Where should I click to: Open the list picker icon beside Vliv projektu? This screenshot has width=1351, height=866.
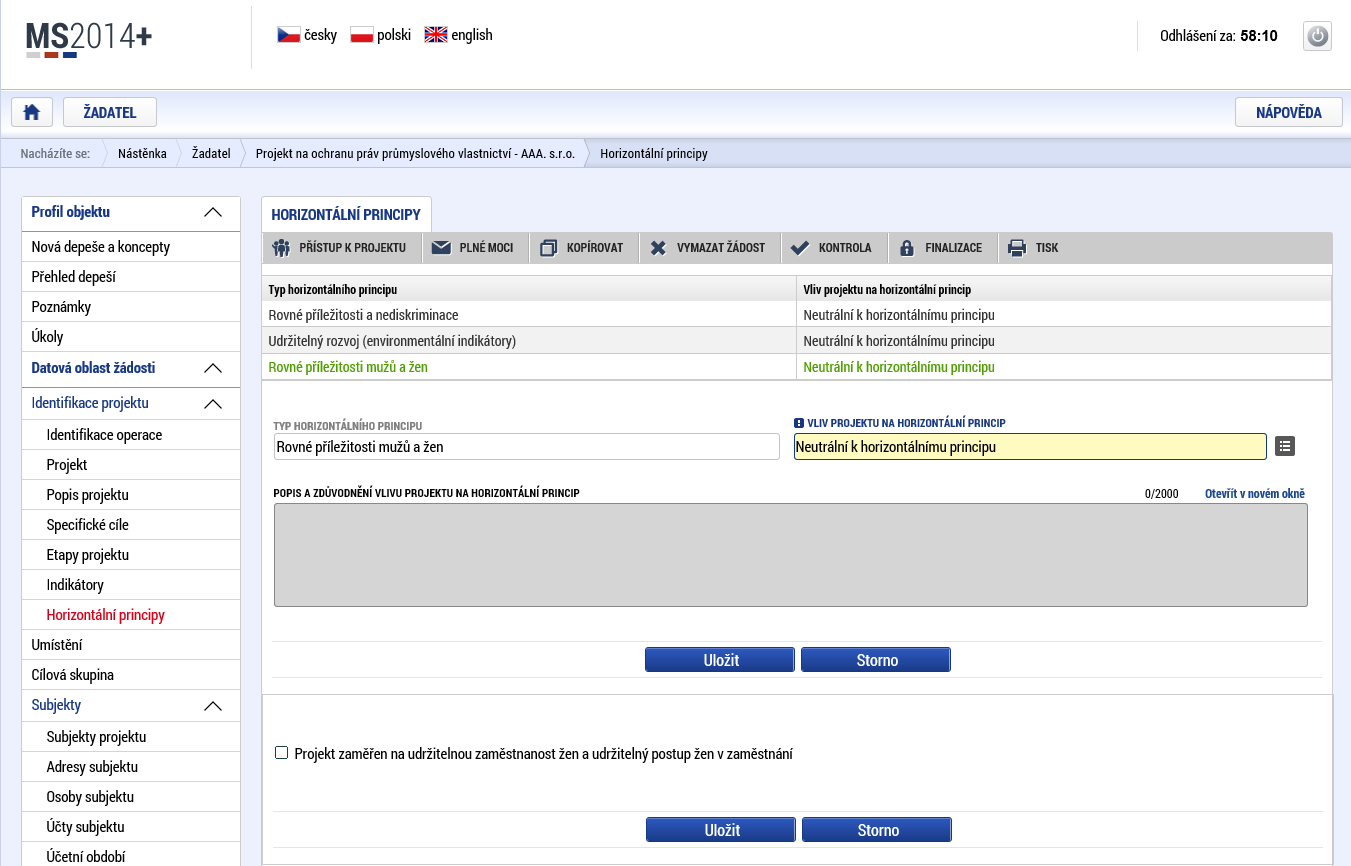pyautogui.click(x=1285, y=446)
